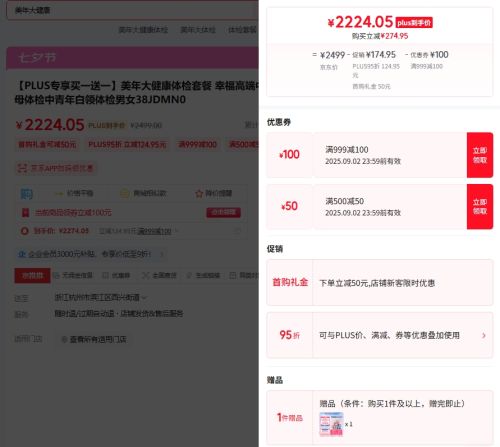The width and height of the screenshot is (500, 447).
Task: Click the JD App scan QR icon
Action: pyautogui.click(x=22, y=169)
